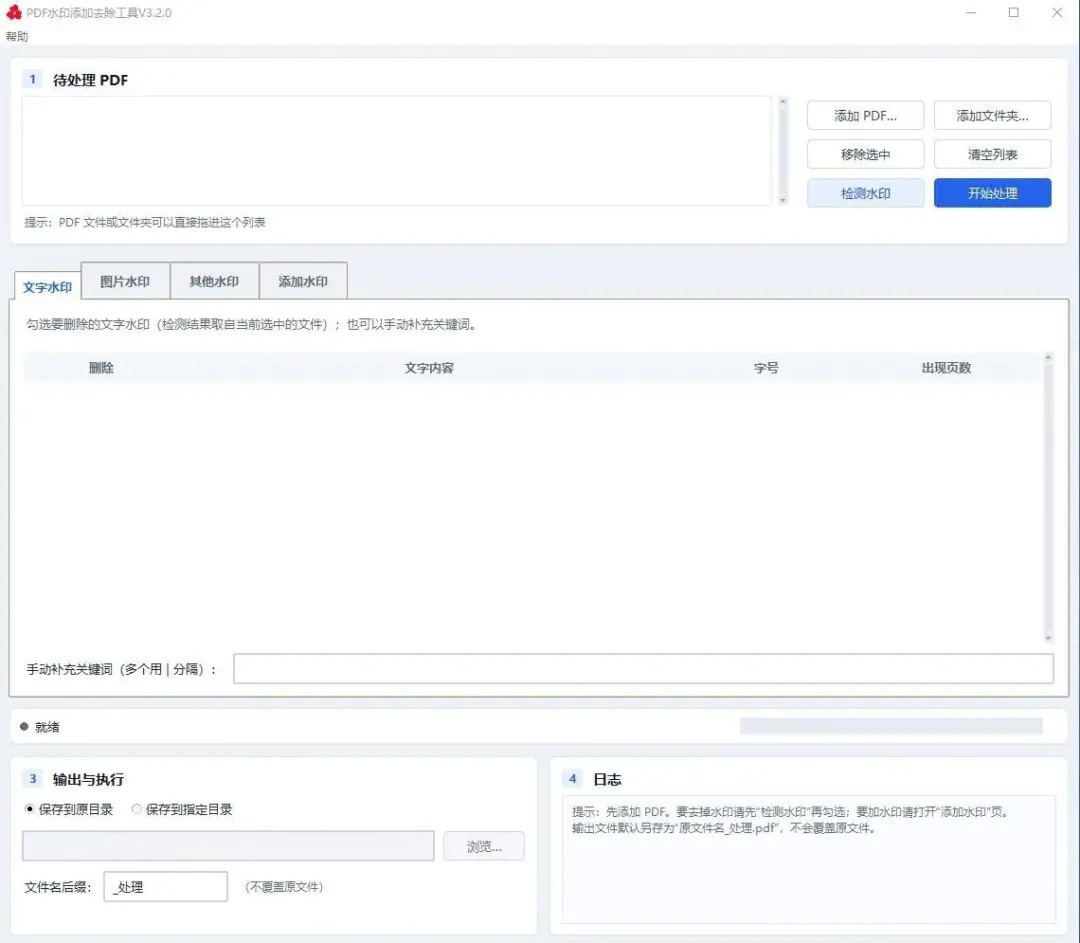Click the 就绪 status indicator dot
Viewport: 1080px width, 943px height.
pos(24,727)
